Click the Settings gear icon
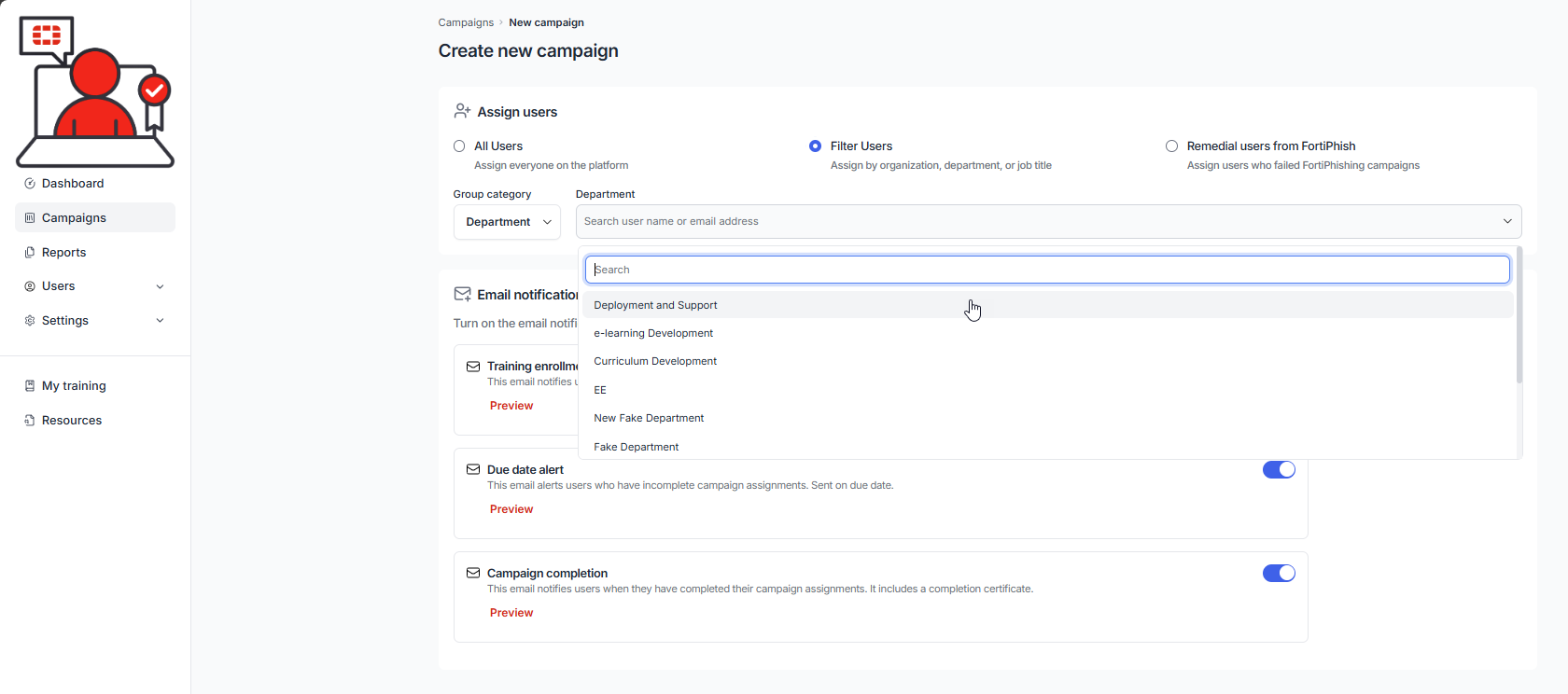This screenshot has height=694, width=1568. (30, 321)
